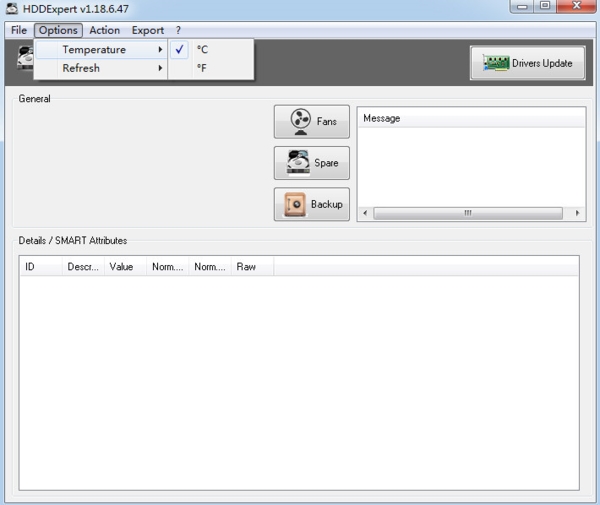Image resolution: width=600 pixels, height=505 pixels.
Task: Click the checkmark next to °C
Action: tap(179, 50)
